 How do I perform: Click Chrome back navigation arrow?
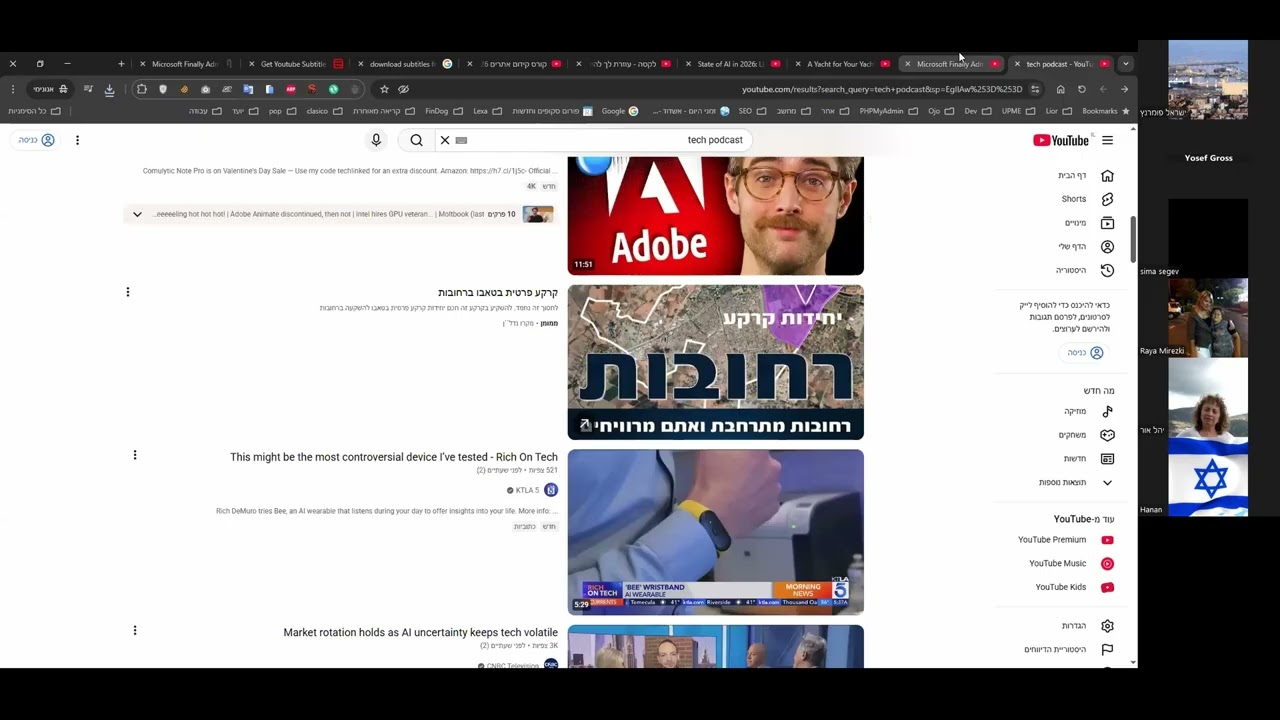pyautogui.click(x=1124, y=89)
